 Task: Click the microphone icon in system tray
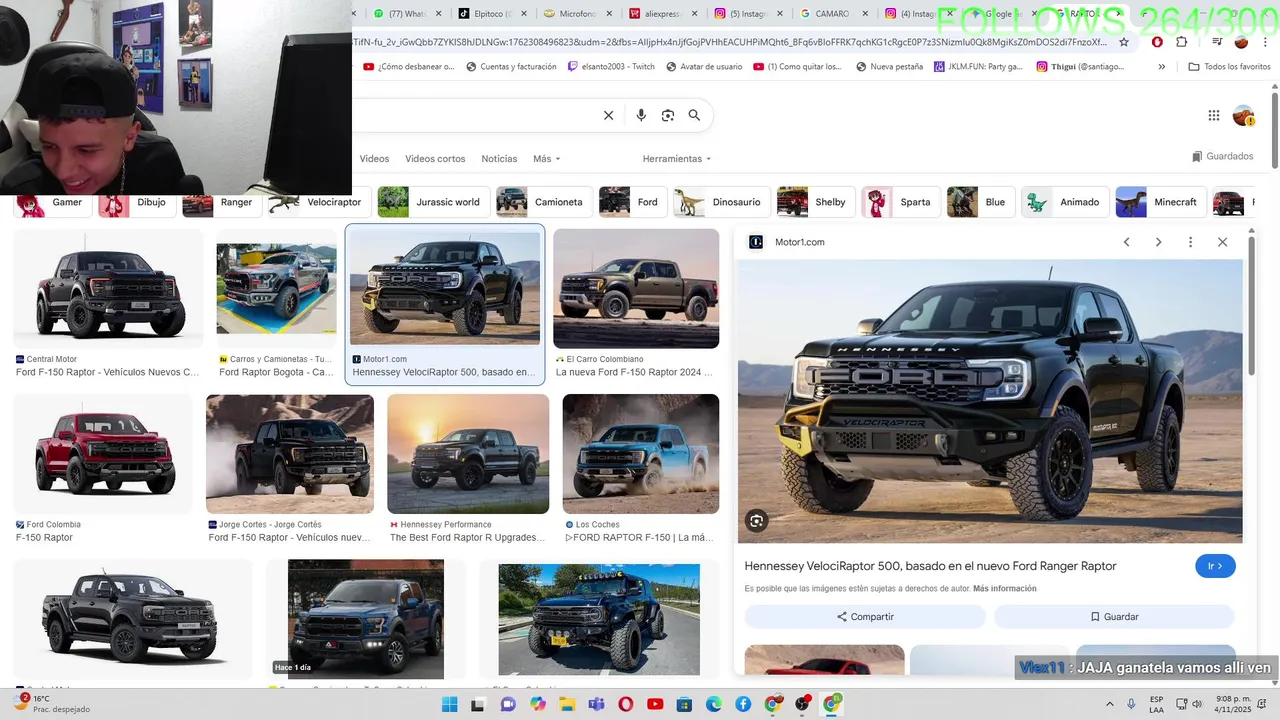point(1131,704)
